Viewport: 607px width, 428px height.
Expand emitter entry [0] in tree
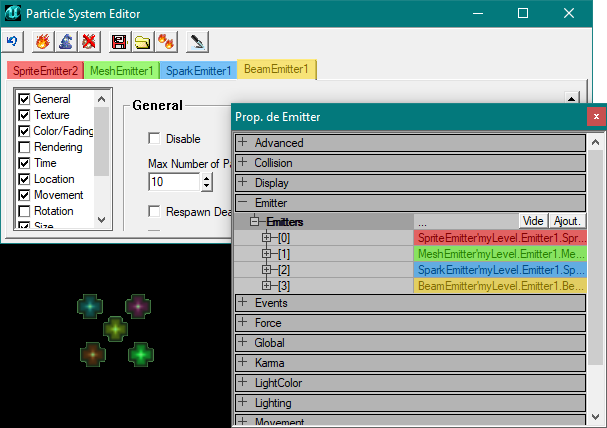click(267, 238)
